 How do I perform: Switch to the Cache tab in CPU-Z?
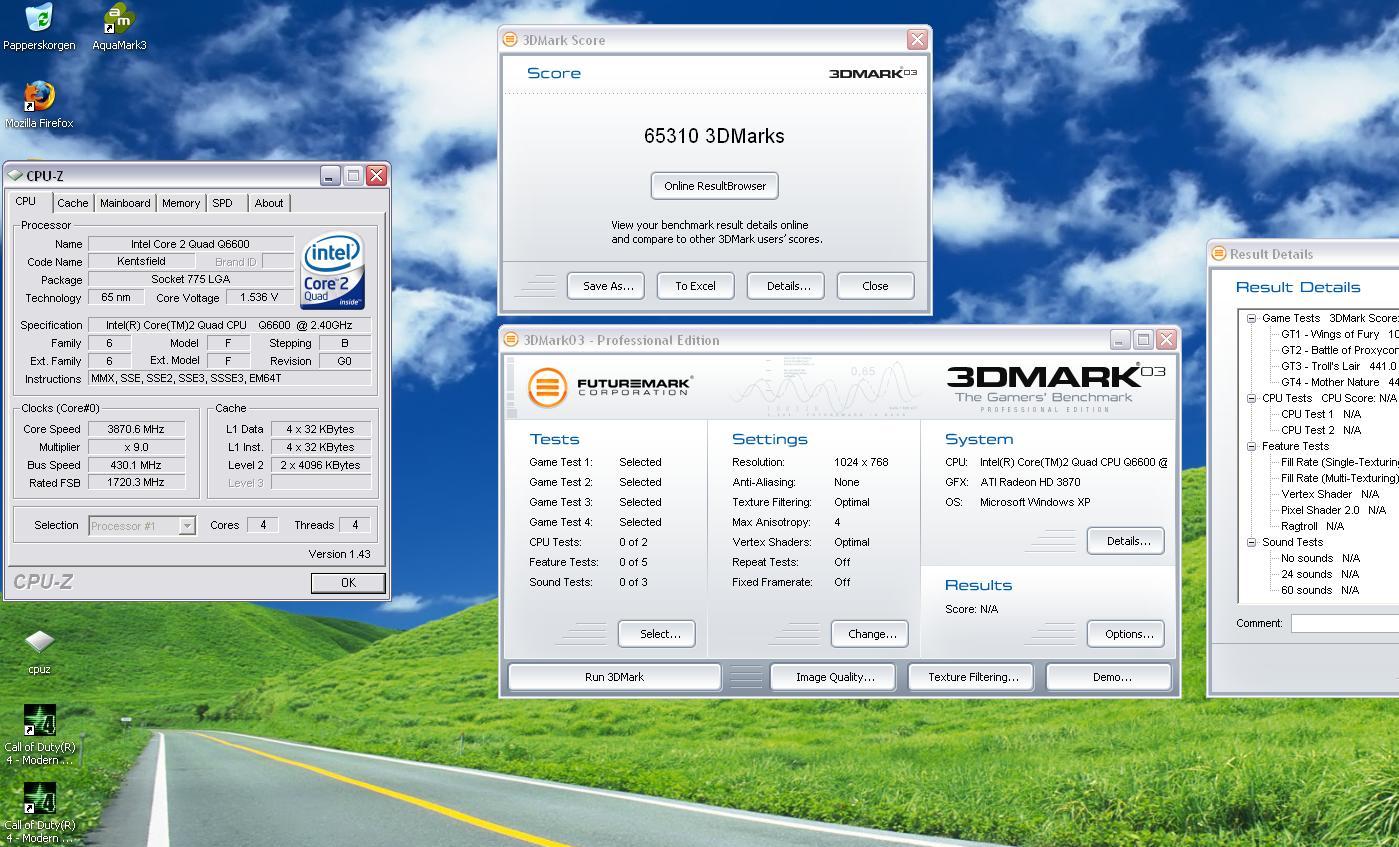tap(72, 203)
